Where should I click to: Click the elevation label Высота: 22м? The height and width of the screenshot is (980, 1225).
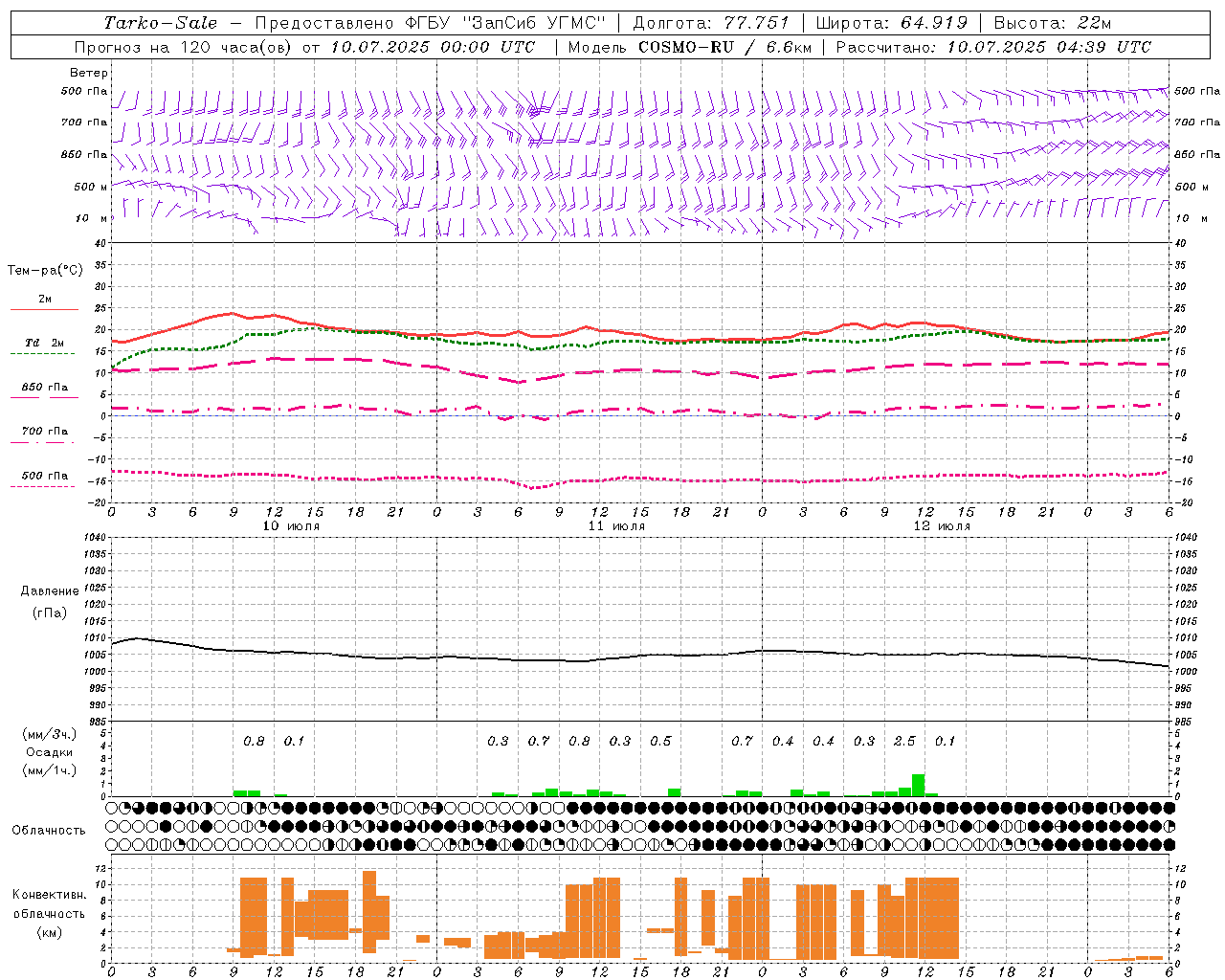tap(1053, 23)
